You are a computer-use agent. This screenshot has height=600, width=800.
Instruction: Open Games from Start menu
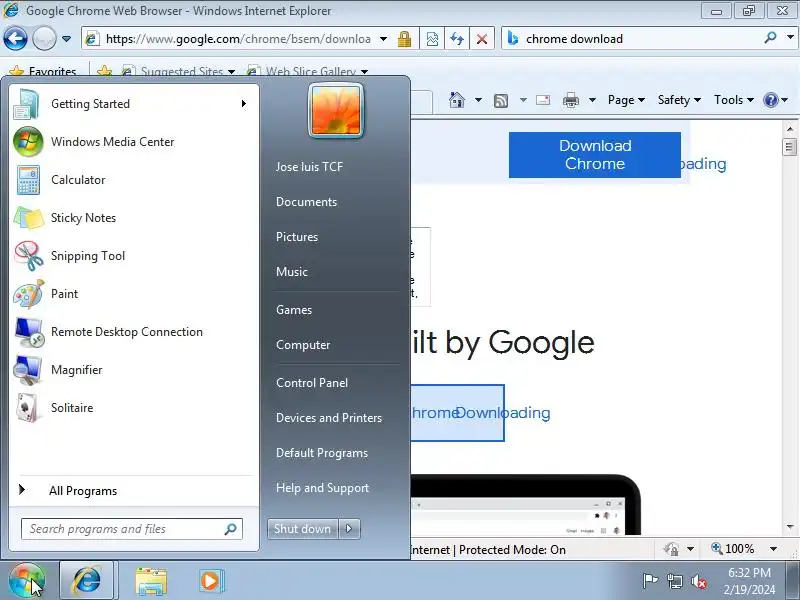294,310
